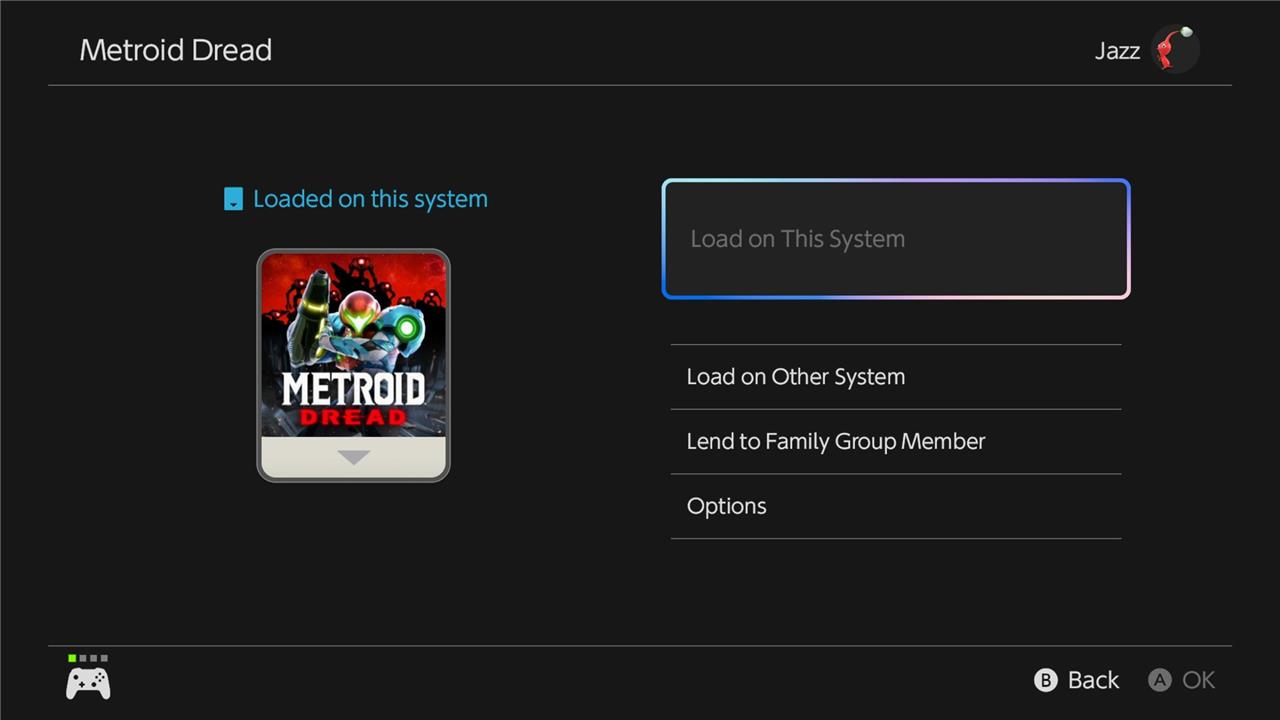Select the "Load on Other System" menu entry
The width and height of the screenshot is (1280, 720).
tap(795, 376)
